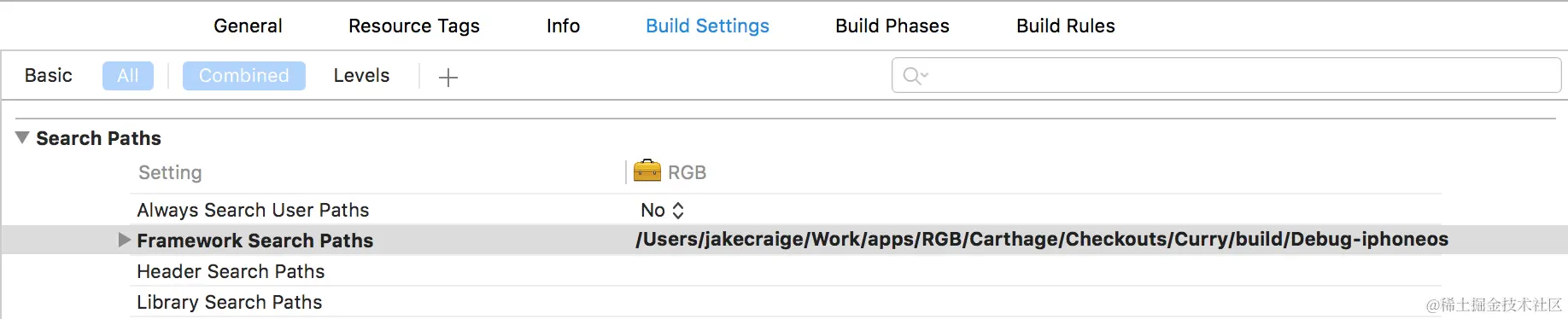1568x319 pixels.
Task: Select the Build Settings tab
Action: (x=707, y=26)
